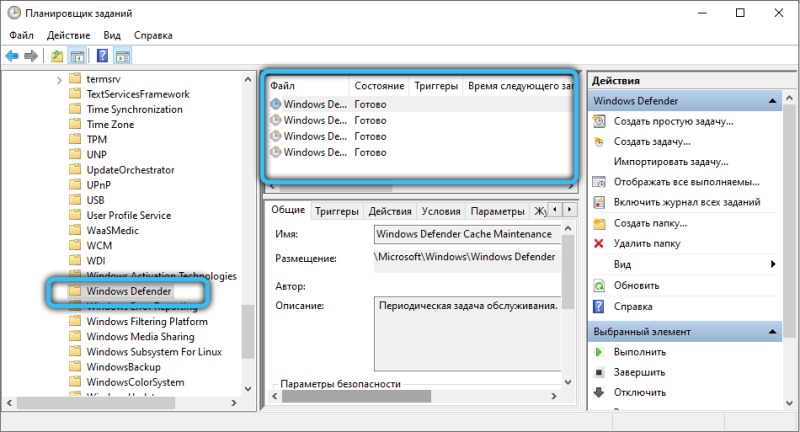Click the black square 'Завершить' icon
This screenshot has height=432, width=800.
599,372
